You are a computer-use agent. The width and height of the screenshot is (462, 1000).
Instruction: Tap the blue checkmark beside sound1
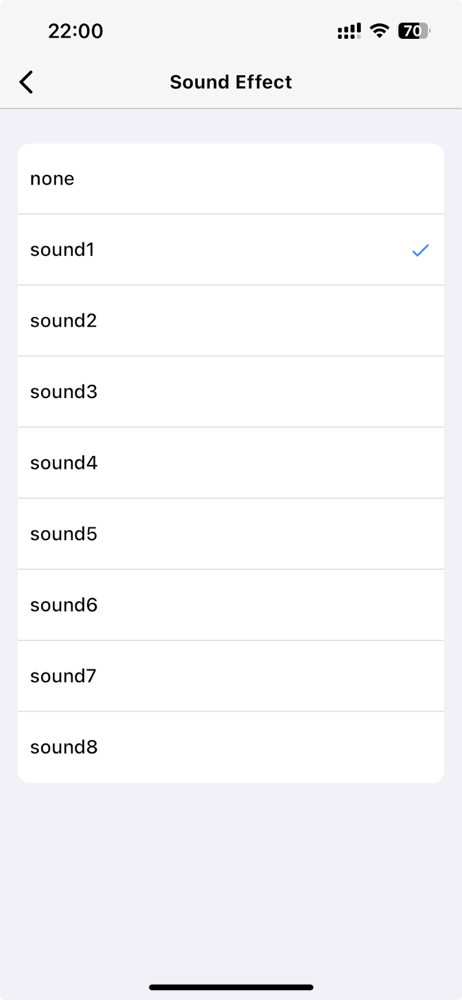point(421,250)
